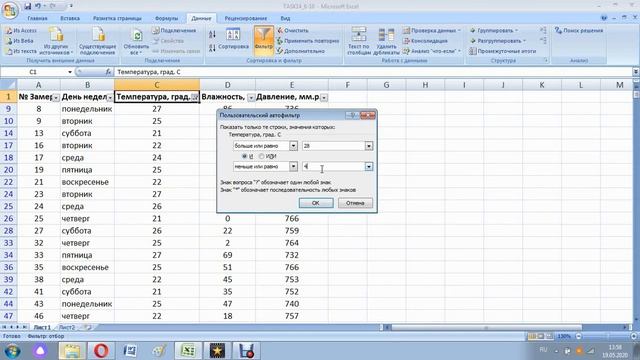This screenshot has width=640, height=360.
Task: Click OK in the custom autofilter dialog
Action: (x=316, y=203)
